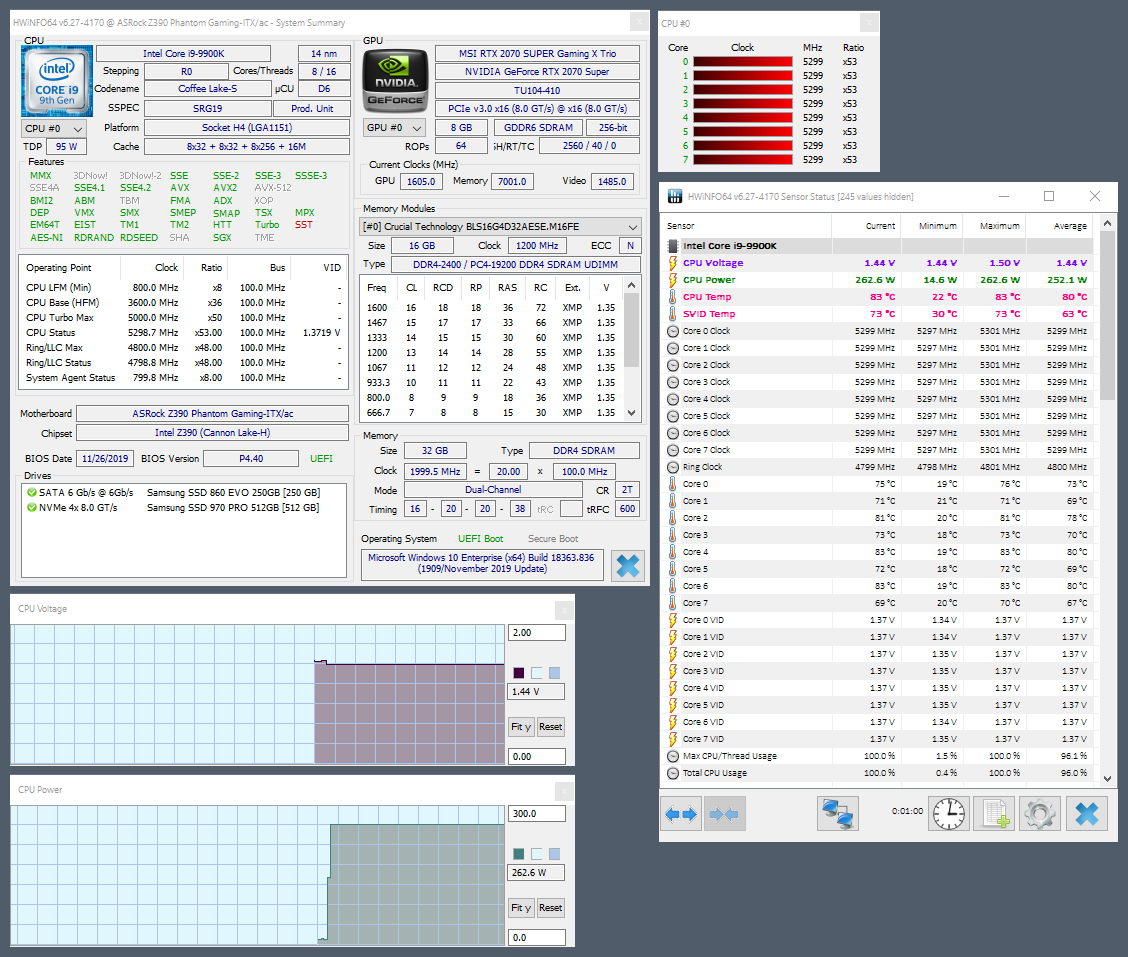Click the Intel Core i9 logo
Viewport: 1128px width, 957px height.
[x=56, y=81]
